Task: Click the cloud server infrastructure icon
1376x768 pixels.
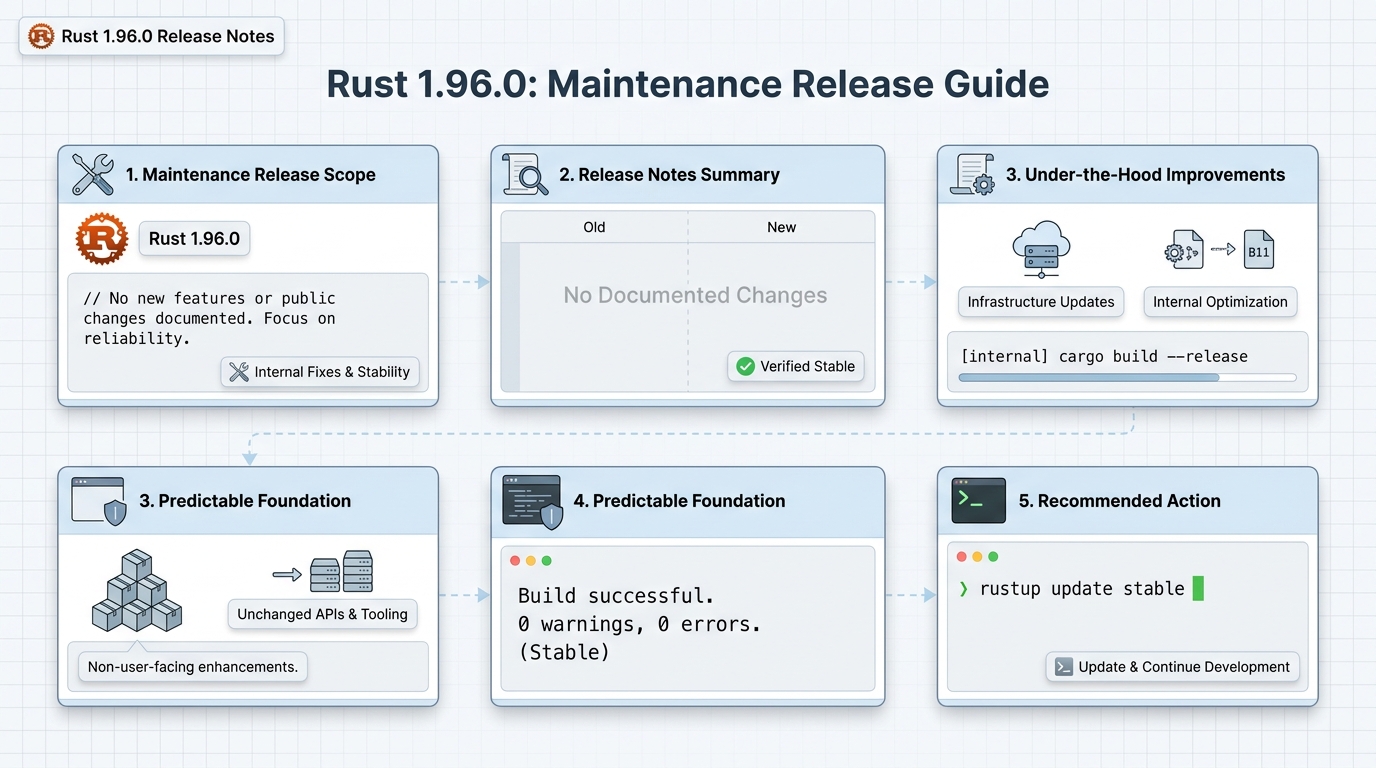Action: pos(1041,249)
